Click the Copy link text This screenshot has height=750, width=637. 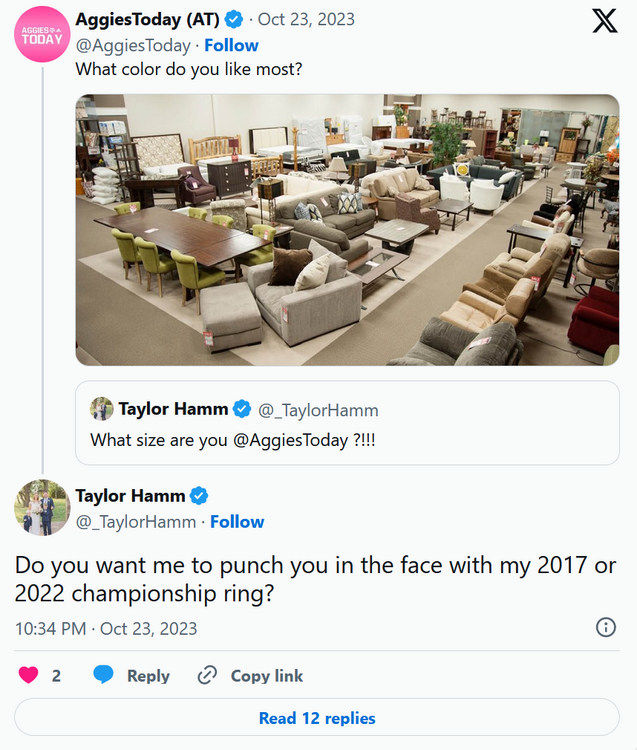pos(267,675)
